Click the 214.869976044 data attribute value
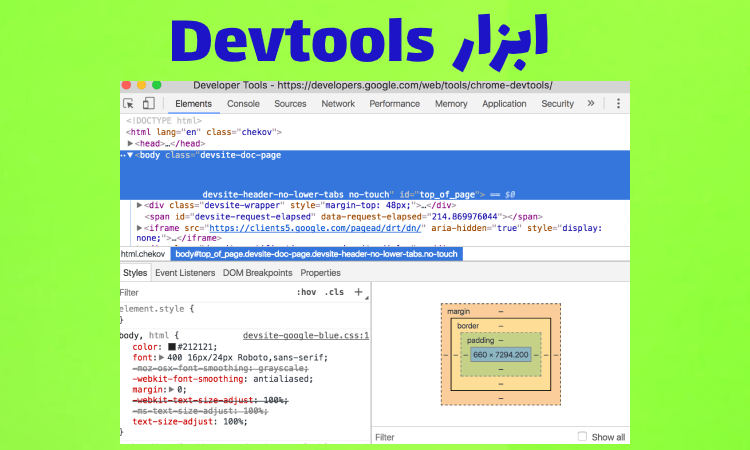The image size is (750, 450). coord(464,217)
